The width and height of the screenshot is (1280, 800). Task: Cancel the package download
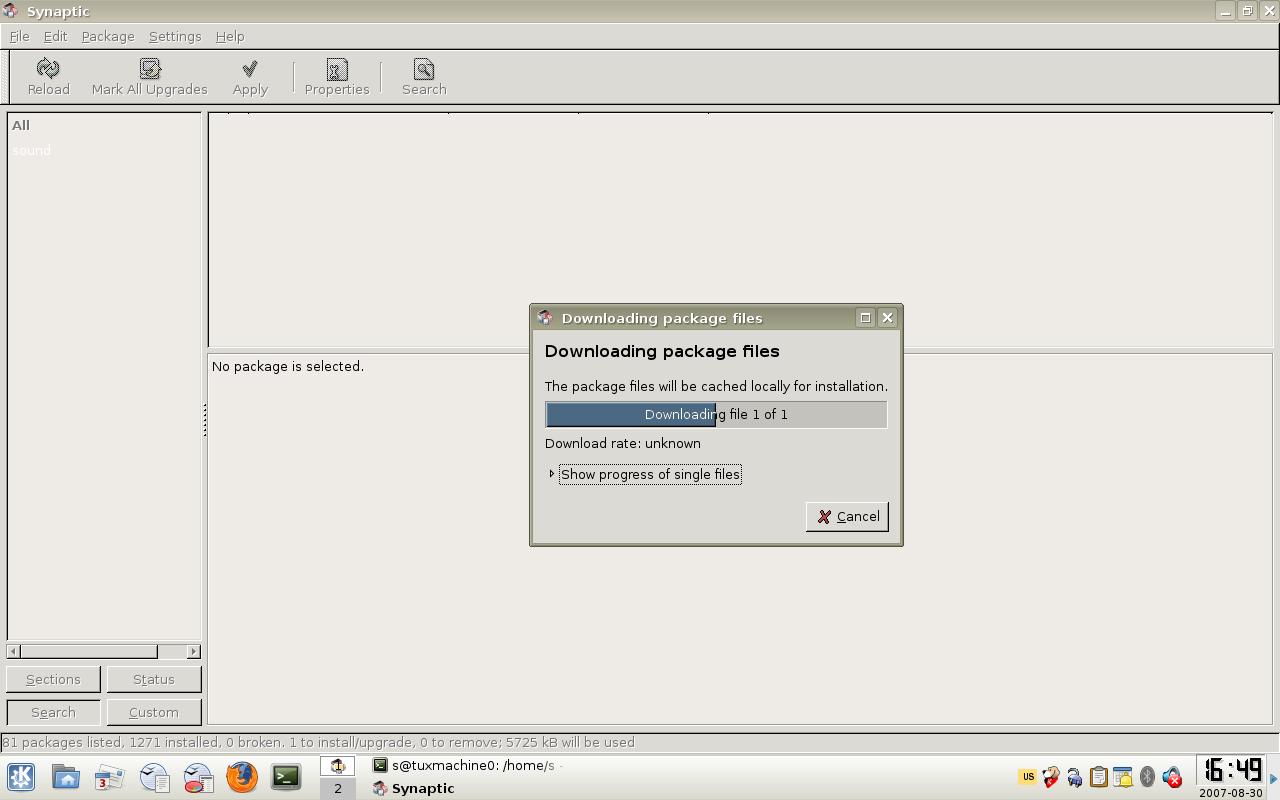click(x=847, y=516)
